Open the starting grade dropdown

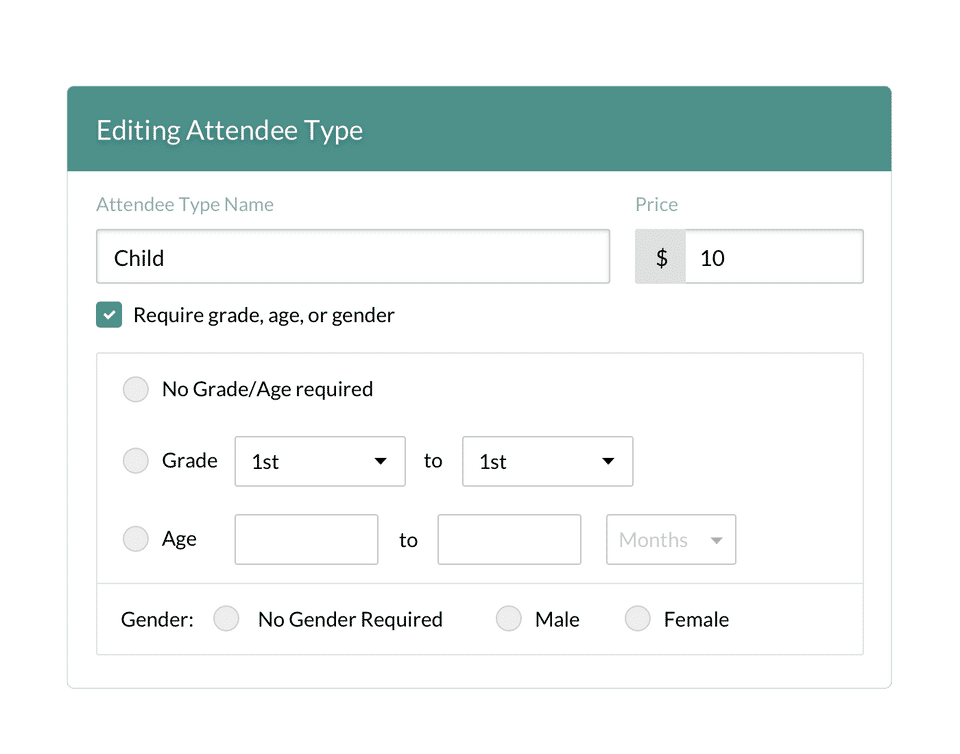tap(320, 461)
